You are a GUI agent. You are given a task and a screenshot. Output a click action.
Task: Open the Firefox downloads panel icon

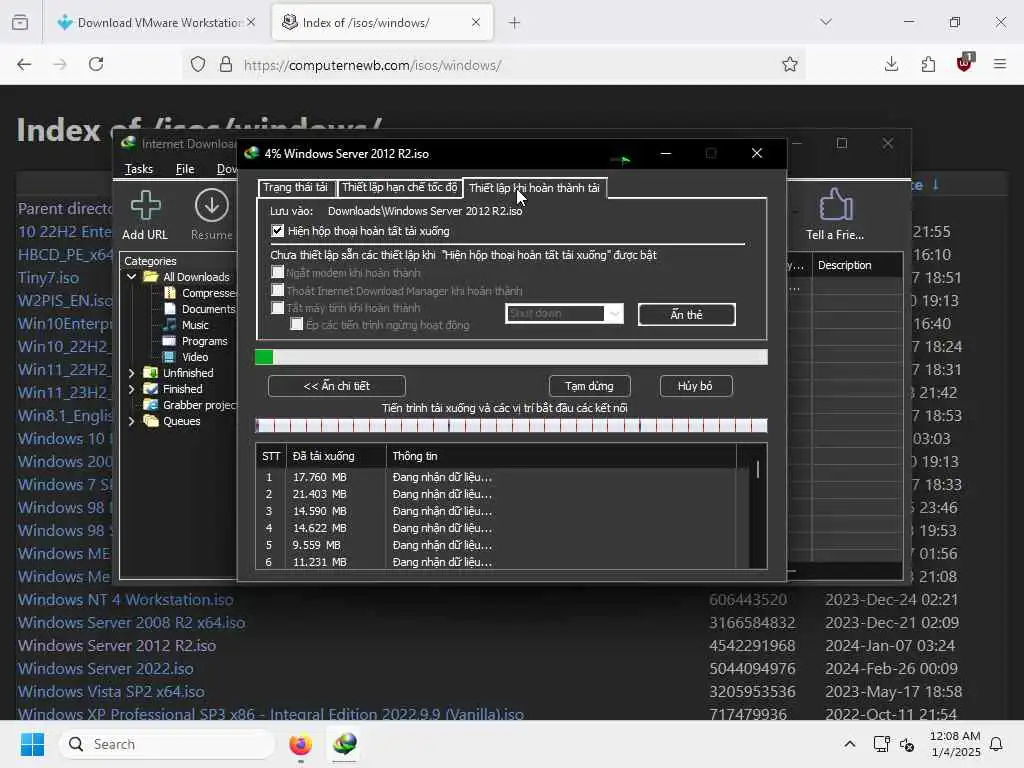[x=891, y=64]
